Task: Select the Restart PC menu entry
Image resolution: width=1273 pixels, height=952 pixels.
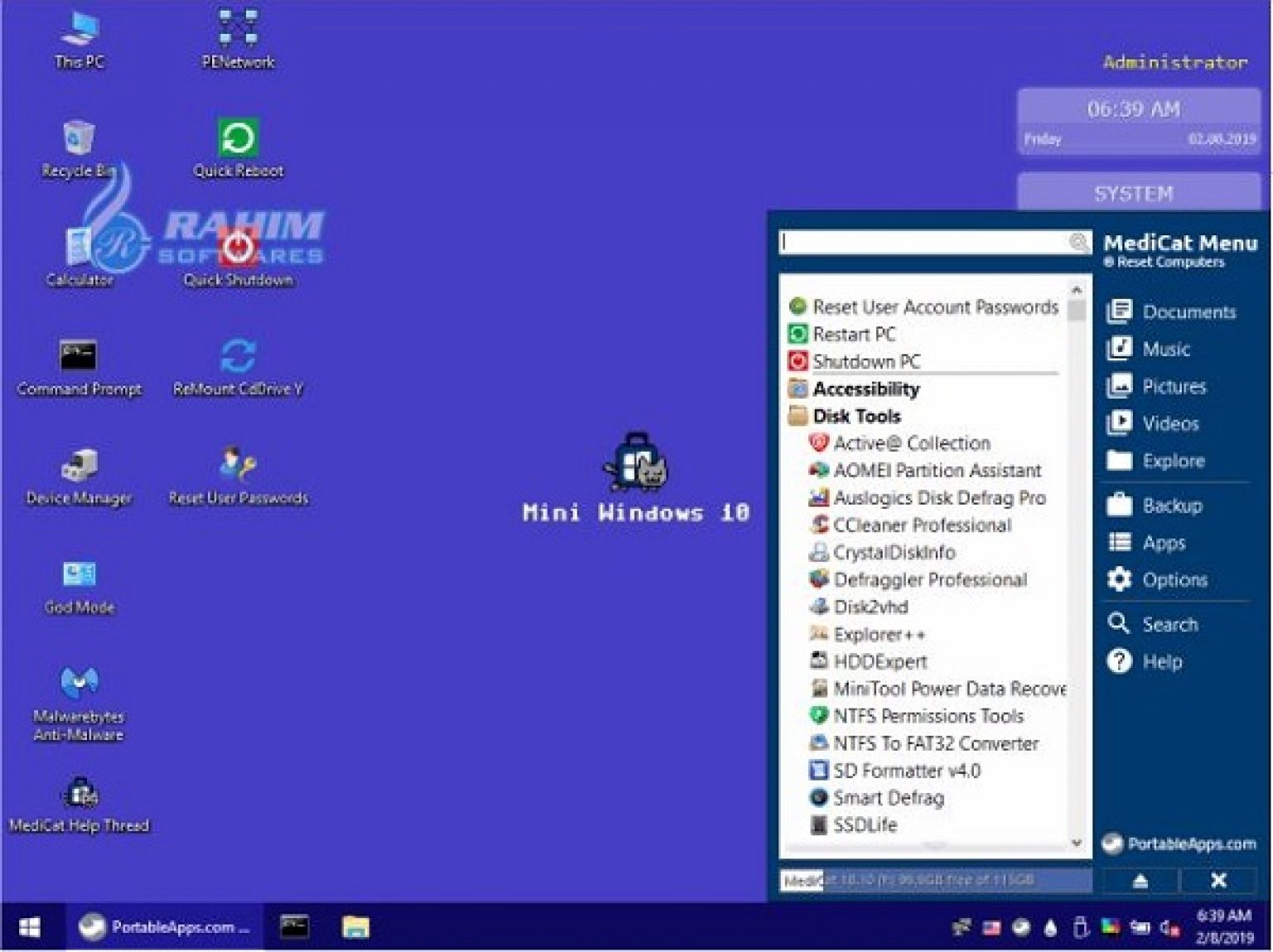Action: tap(854, 335)
